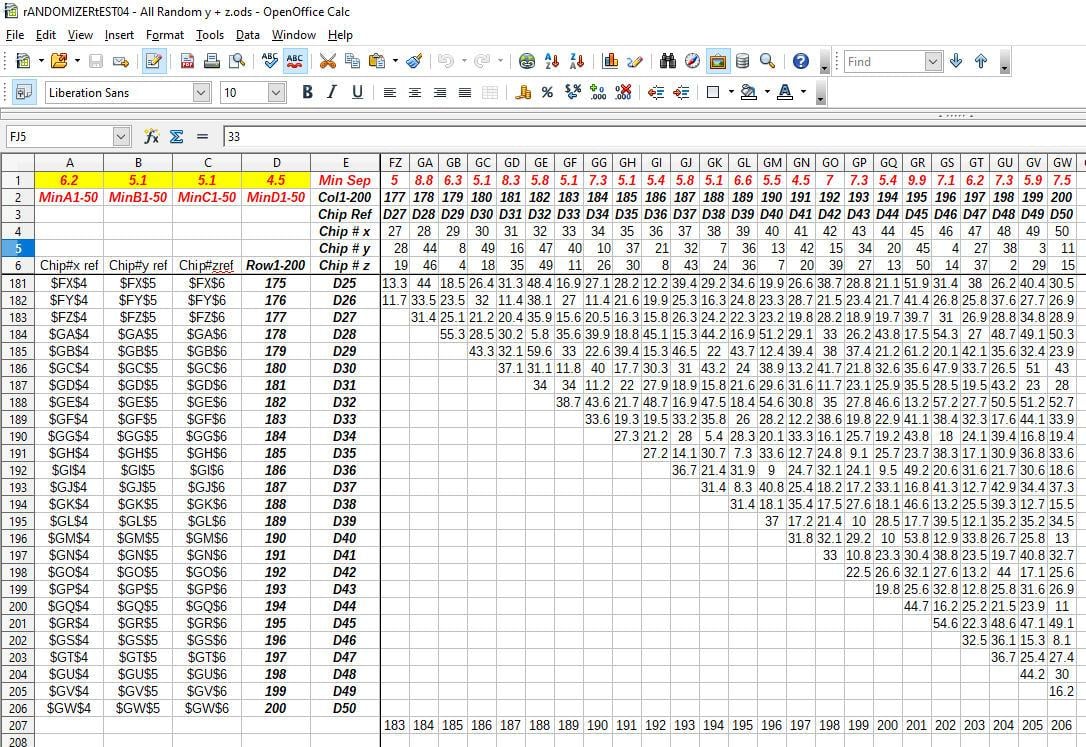Open Navigator compass icon
The image size is (1086, 747).
(x=693, y=62)
